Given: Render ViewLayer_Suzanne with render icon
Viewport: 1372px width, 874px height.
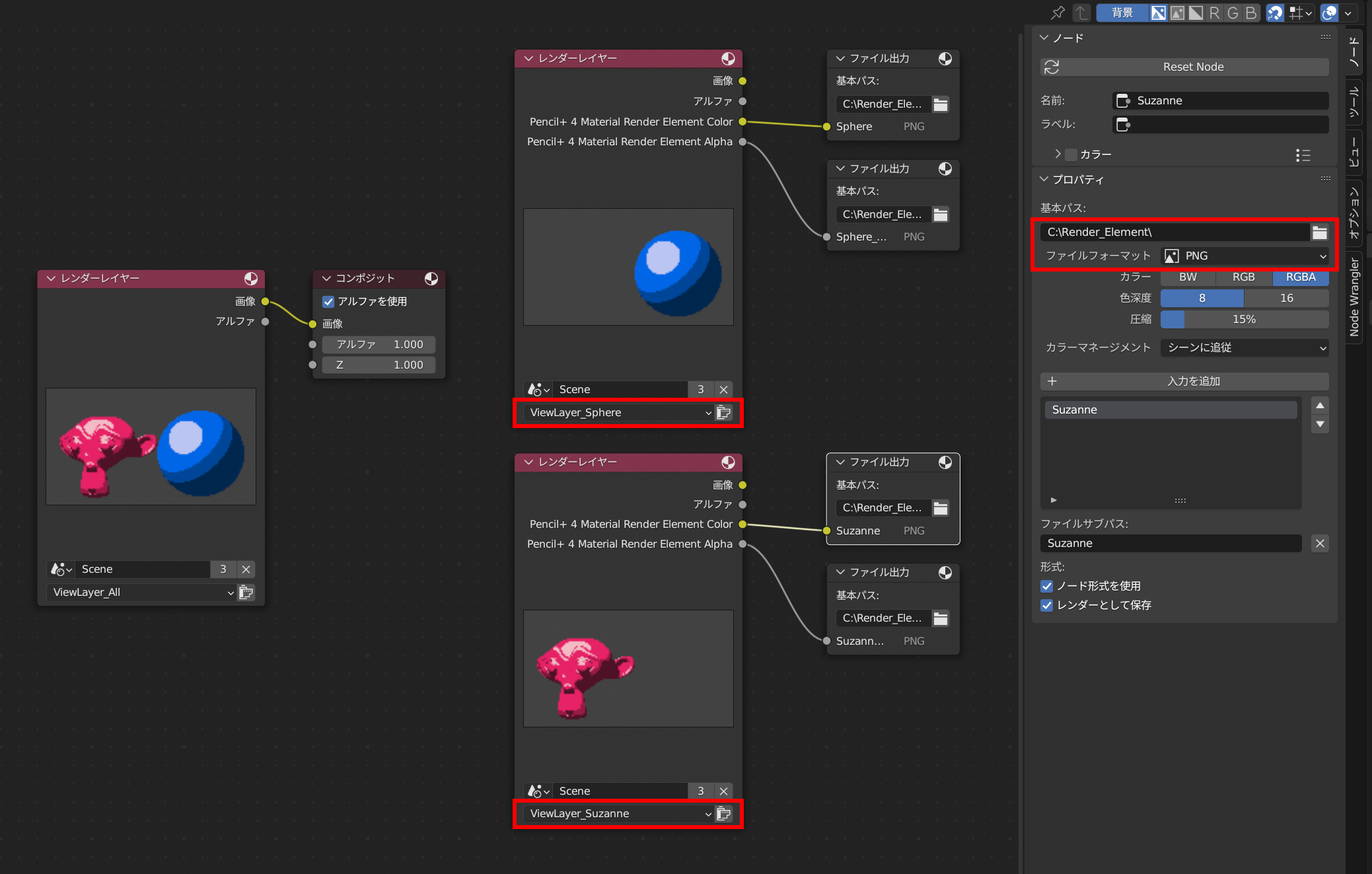Looking at the screenshot, I should 724,813.
